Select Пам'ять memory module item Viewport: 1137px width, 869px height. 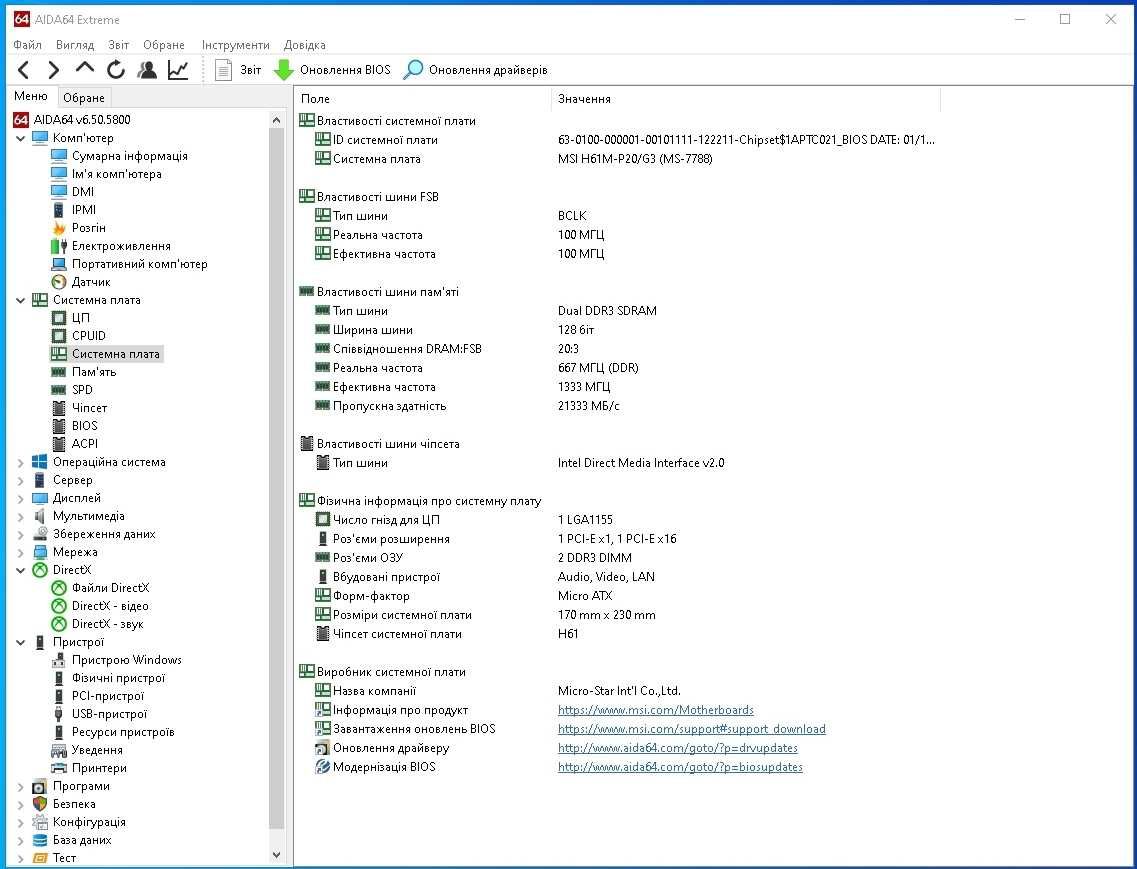coord(84,371)
